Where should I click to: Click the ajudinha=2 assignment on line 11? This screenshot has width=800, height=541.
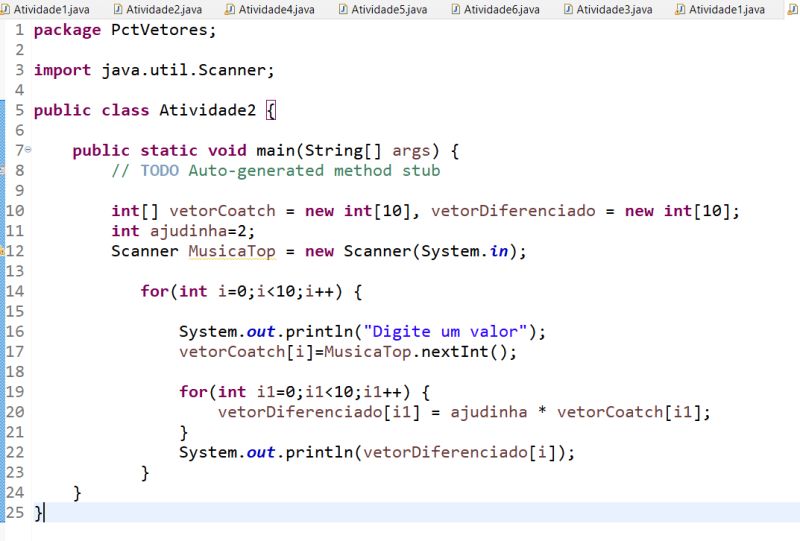(197, 231)
